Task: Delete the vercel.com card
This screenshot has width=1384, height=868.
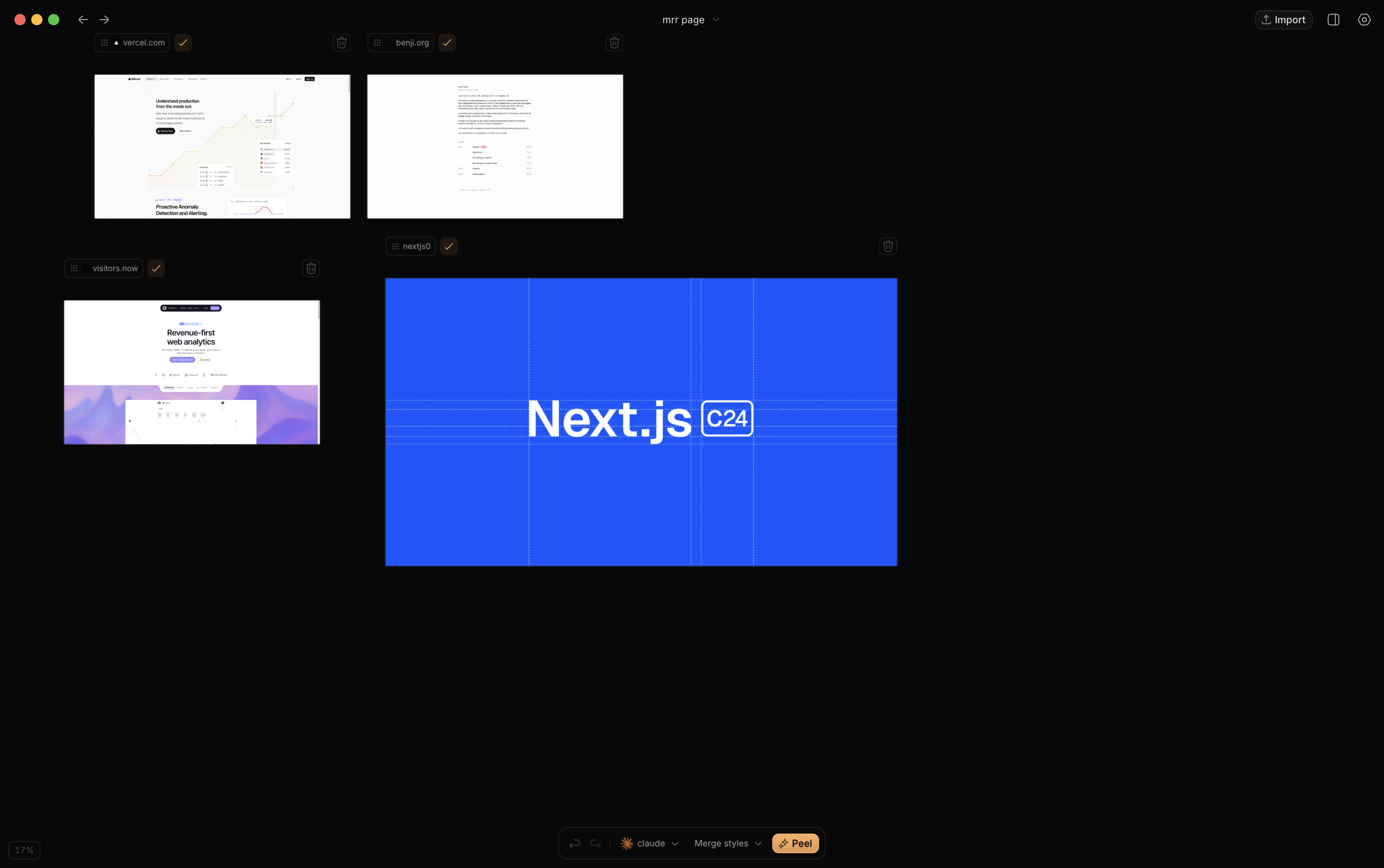Action: coord(342,42)
